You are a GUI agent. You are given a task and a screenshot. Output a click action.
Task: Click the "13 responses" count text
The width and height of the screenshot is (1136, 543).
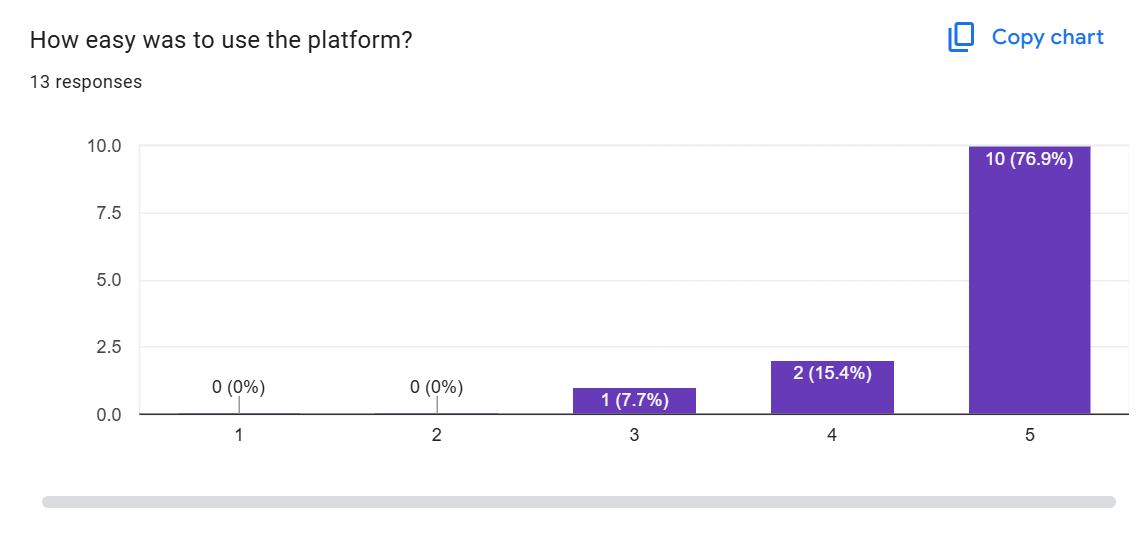pyautogui.click(x=86, y=82)
